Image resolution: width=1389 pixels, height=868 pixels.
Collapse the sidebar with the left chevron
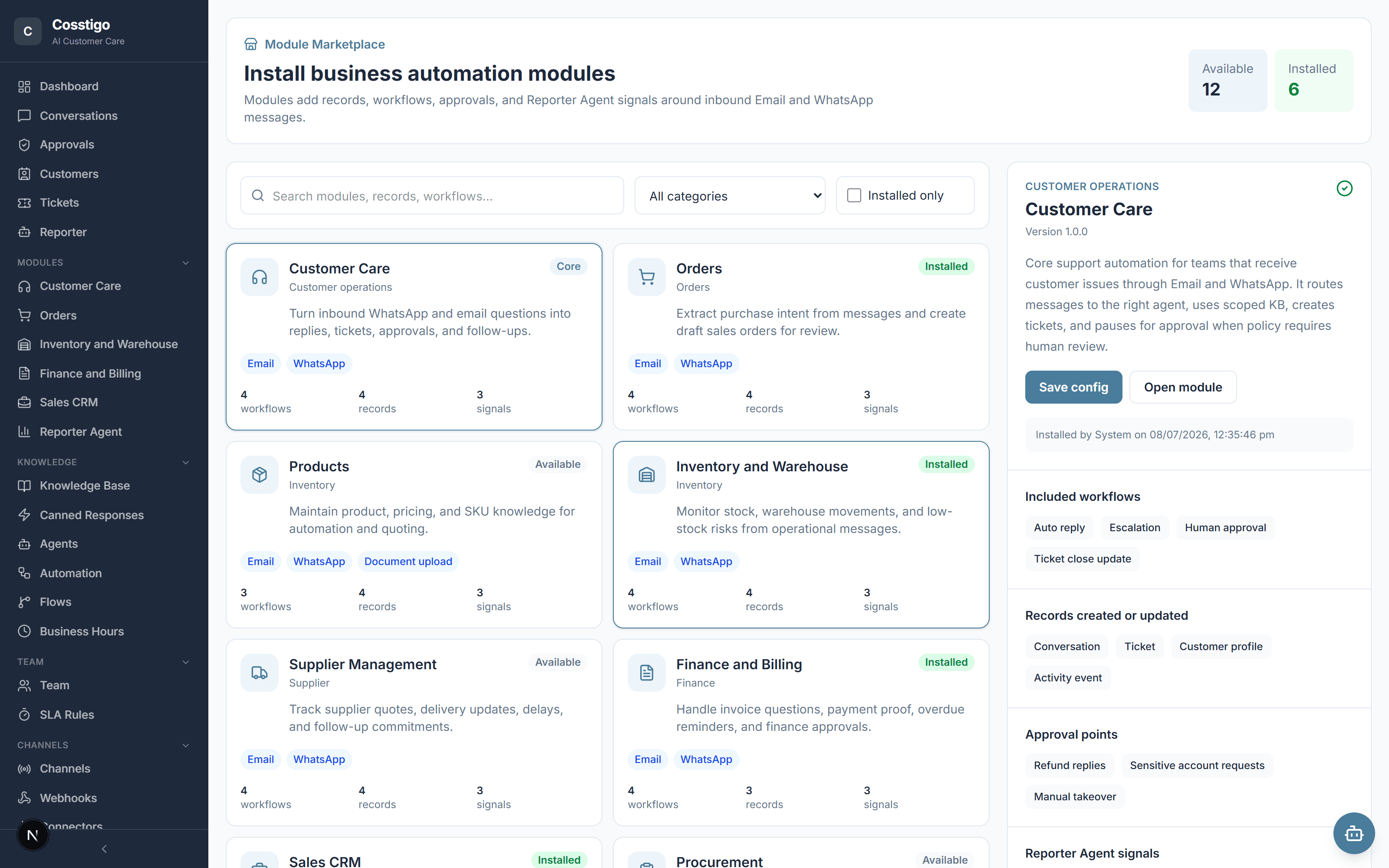pyautogui.click(x=104, y=848)
